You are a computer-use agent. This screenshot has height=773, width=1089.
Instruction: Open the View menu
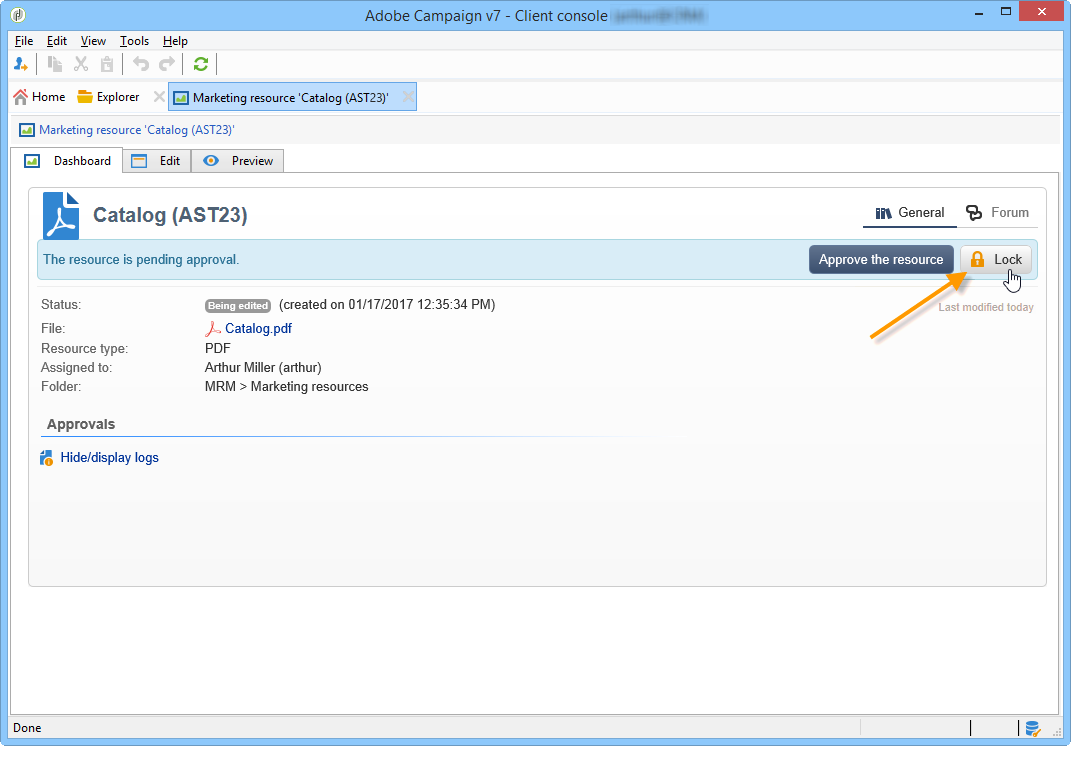click(93, 41)
